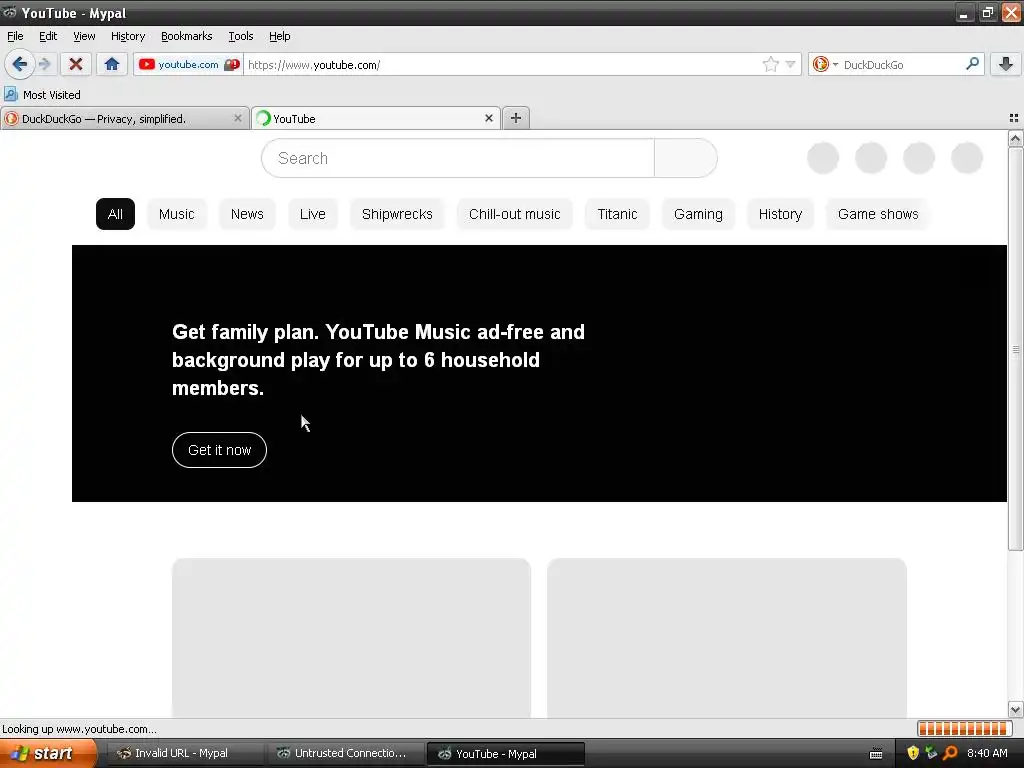Open the Tools menu
Screen dimensions: 1024x768
[x=240, y=36]
